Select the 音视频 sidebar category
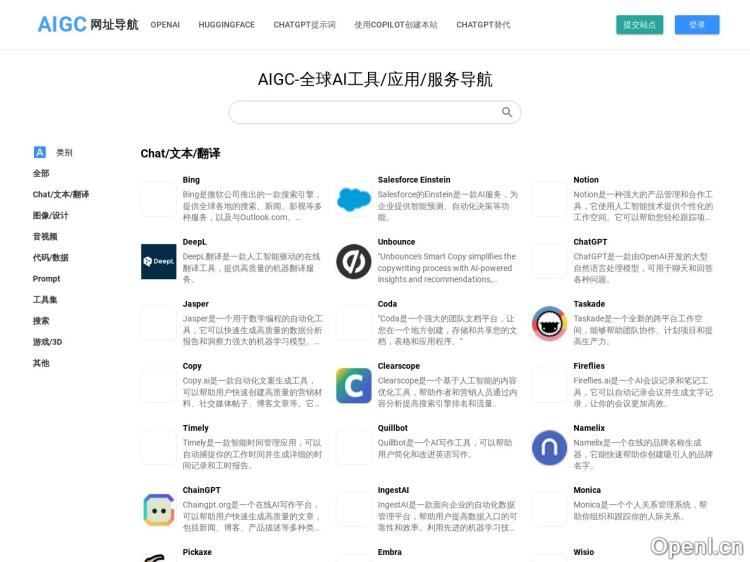The height and width of the screenshot is (562, 750). pyautogui.click(x=45, y=236)
